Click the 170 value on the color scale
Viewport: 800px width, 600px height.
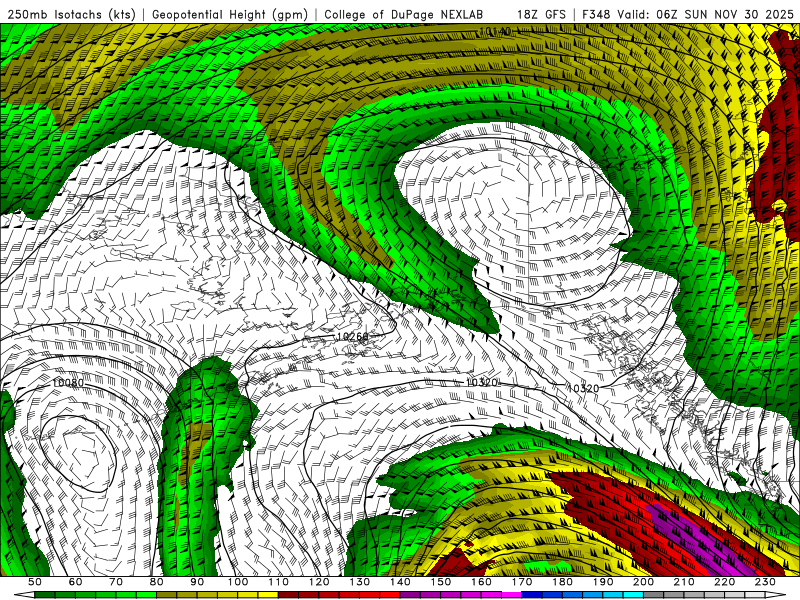coord(522,582)
